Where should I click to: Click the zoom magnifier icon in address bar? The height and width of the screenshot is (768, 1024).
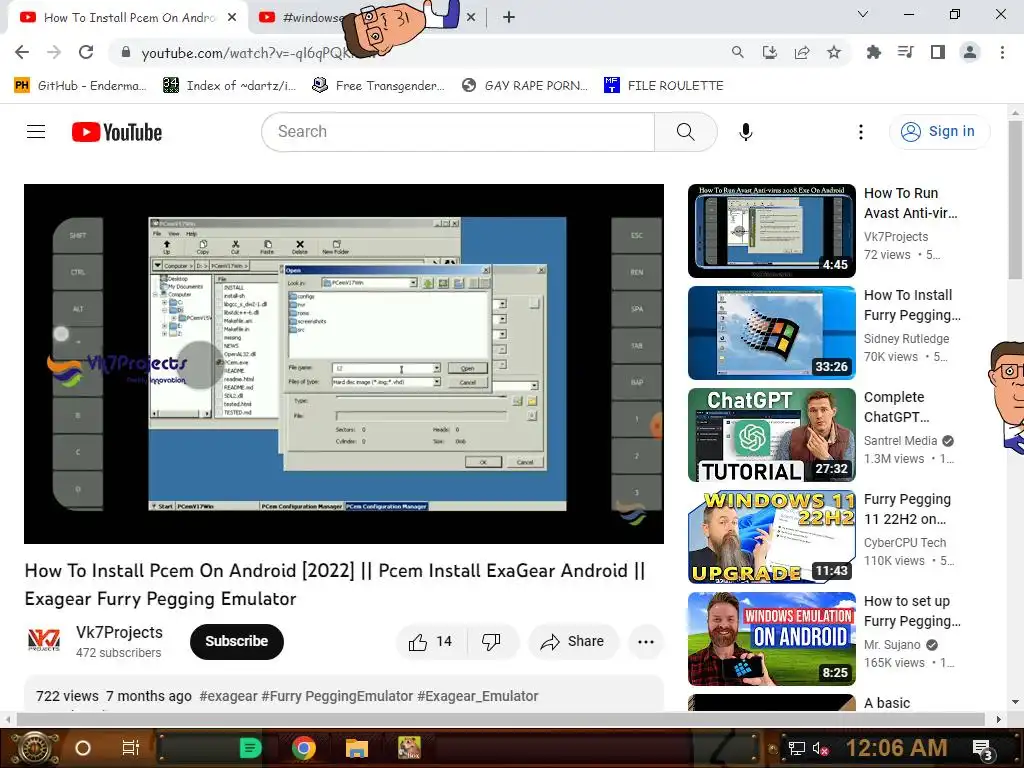pos(737,52)
